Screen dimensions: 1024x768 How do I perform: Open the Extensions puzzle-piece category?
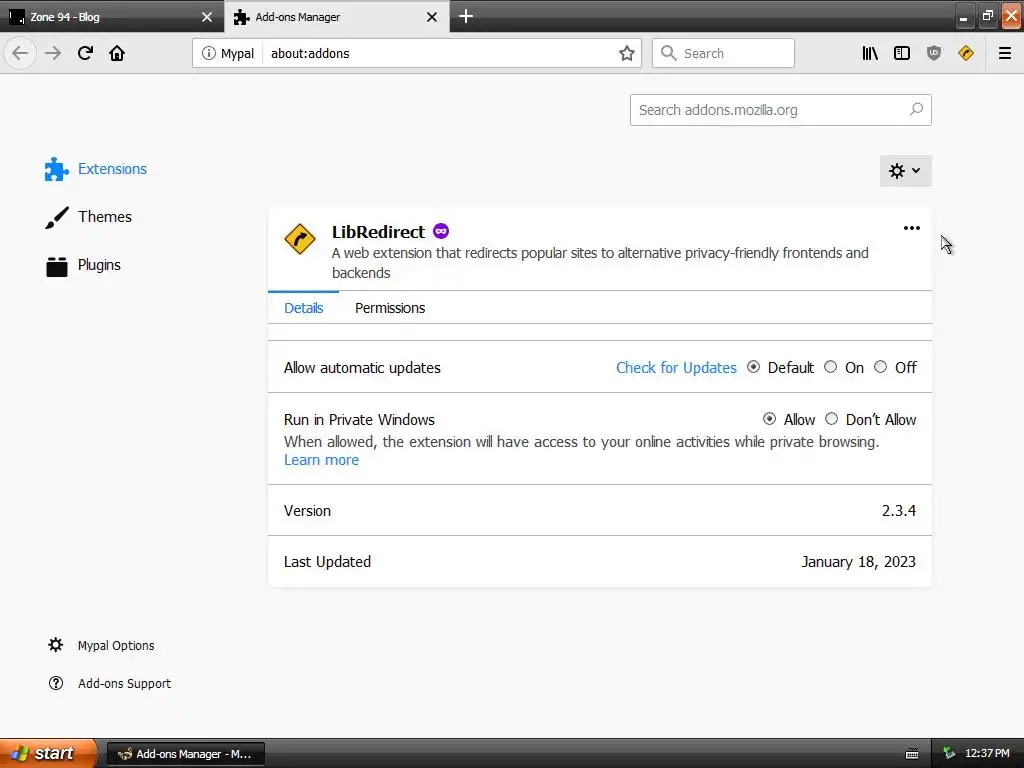(x=96, y=169)
